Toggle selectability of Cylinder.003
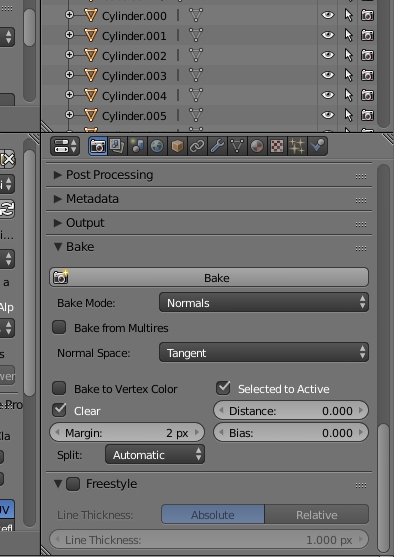 (x=349, y=75)
